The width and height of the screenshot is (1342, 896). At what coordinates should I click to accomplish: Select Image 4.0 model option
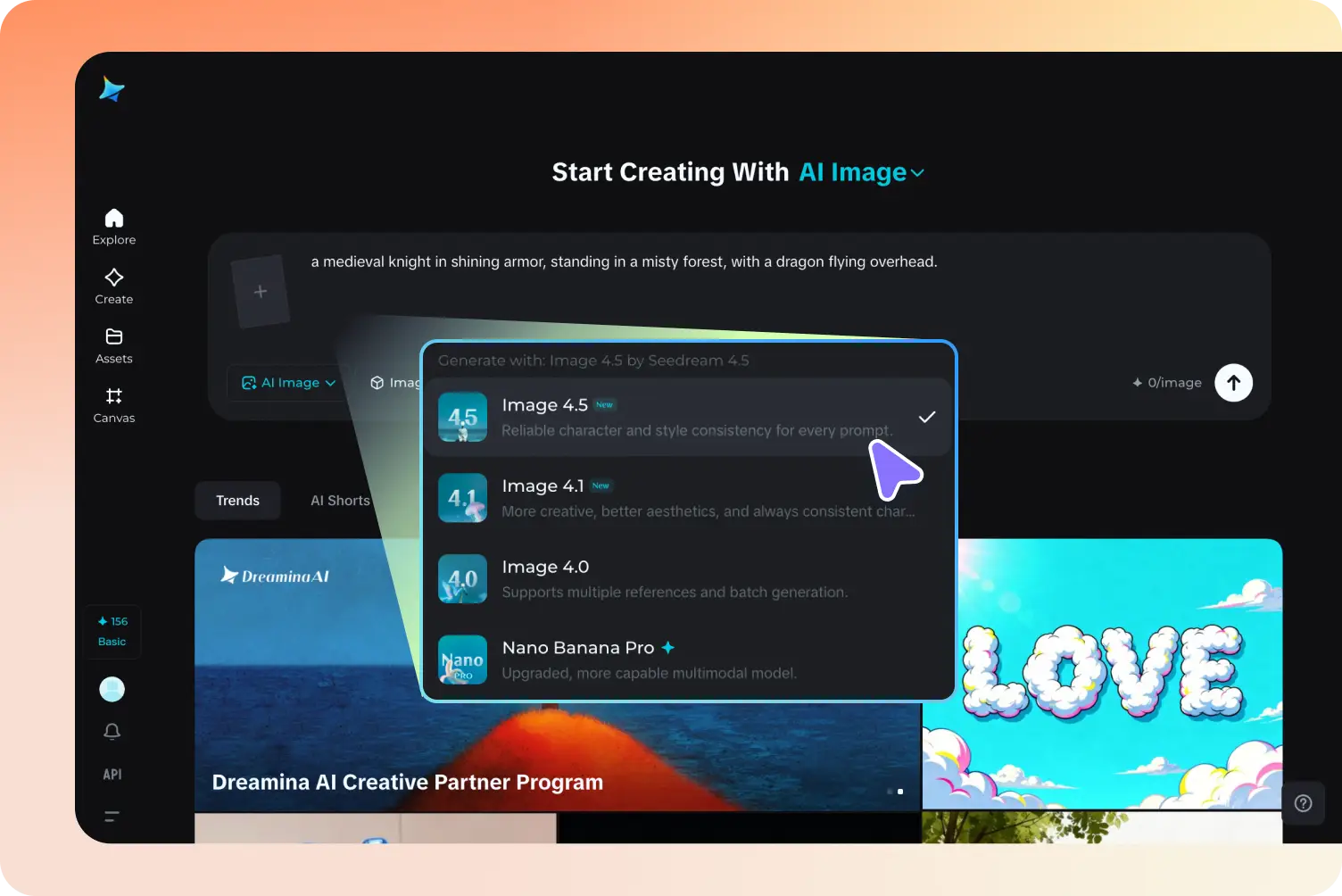pyautogui.click(x=687, y=578)
